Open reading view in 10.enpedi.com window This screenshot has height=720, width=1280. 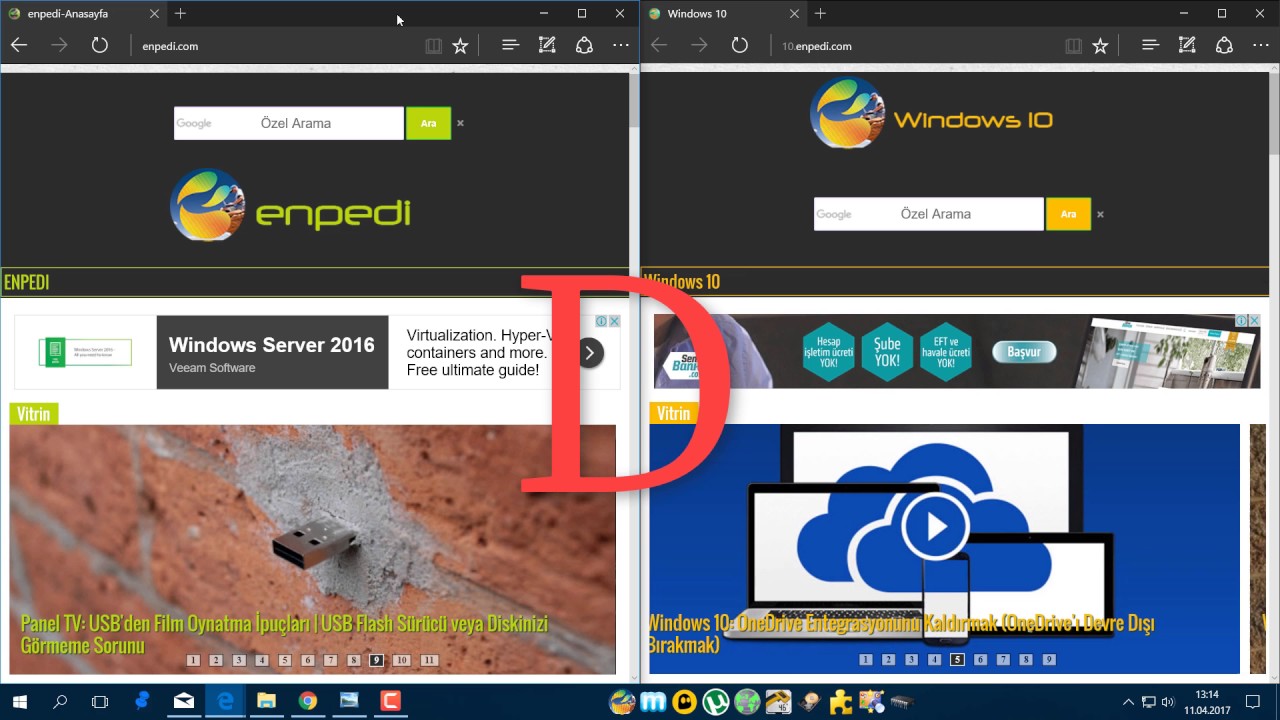coord(1073,45)
